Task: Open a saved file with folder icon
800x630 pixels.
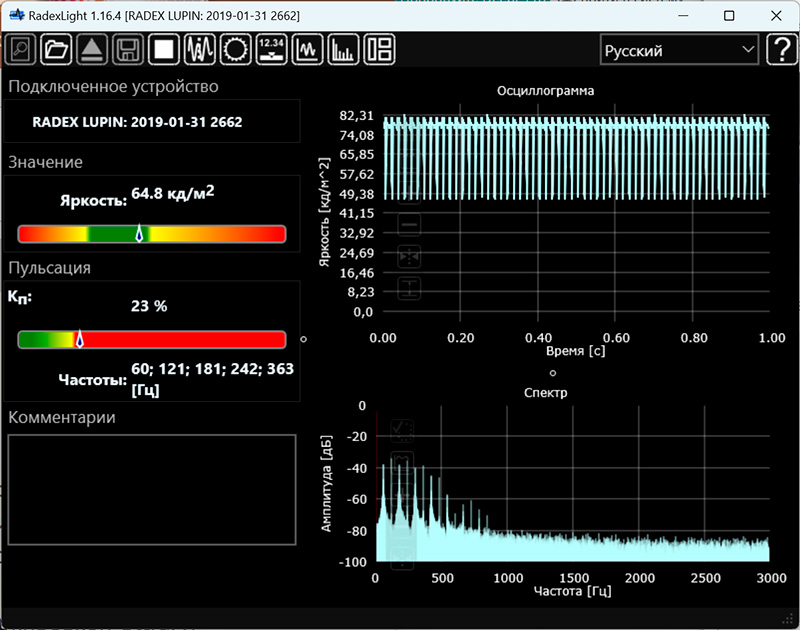Action: 57,49
